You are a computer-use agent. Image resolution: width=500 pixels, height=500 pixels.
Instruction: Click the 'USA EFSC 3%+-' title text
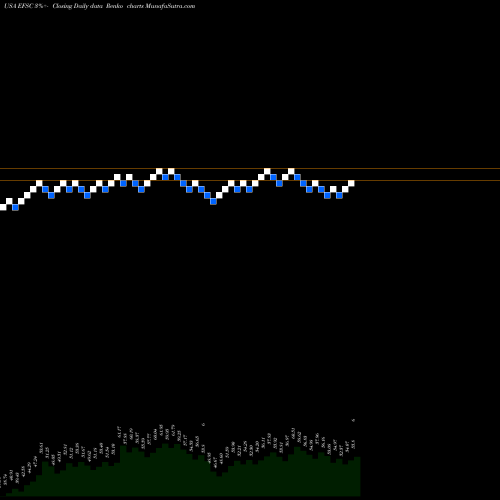click(x=26, y=6)
